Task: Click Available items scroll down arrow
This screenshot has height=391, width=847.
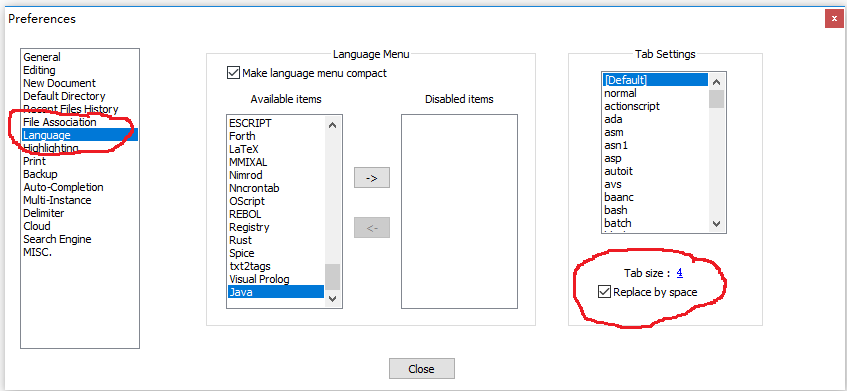Action: (x=332, y=298)
